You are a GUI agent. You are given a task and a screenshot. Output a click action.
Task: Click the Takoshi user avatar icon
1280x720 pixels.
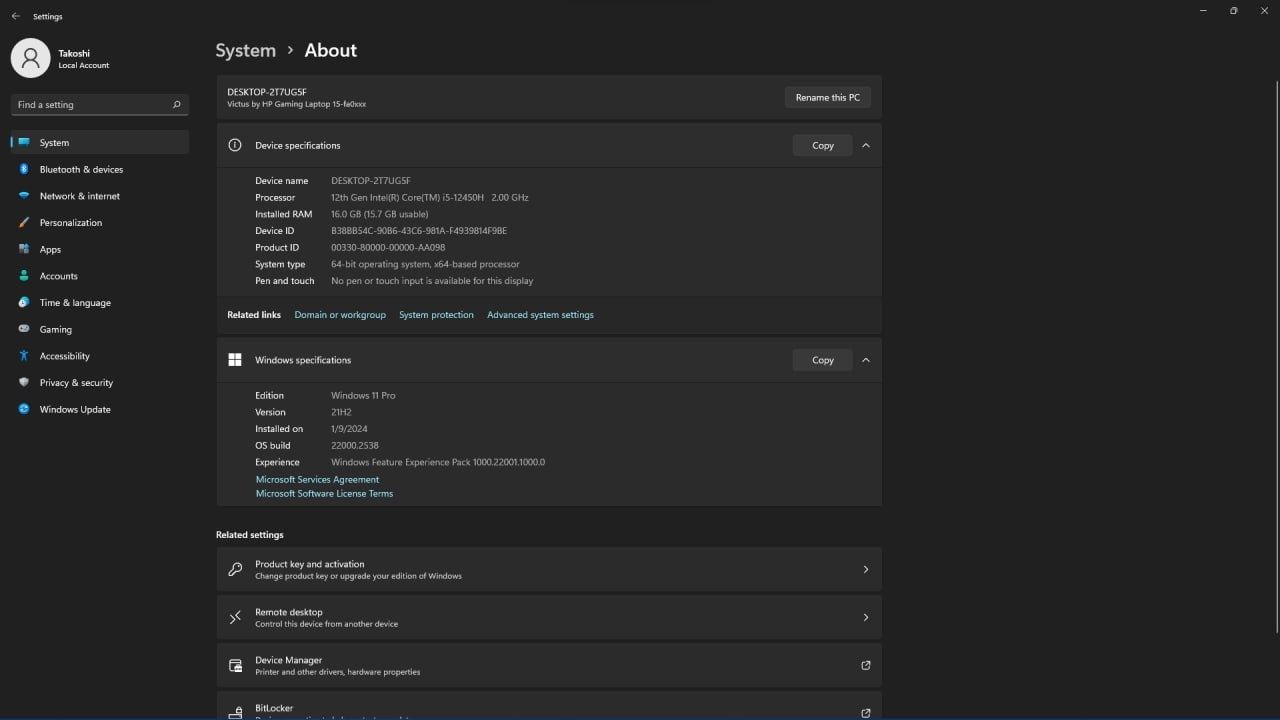click(30, 58)
